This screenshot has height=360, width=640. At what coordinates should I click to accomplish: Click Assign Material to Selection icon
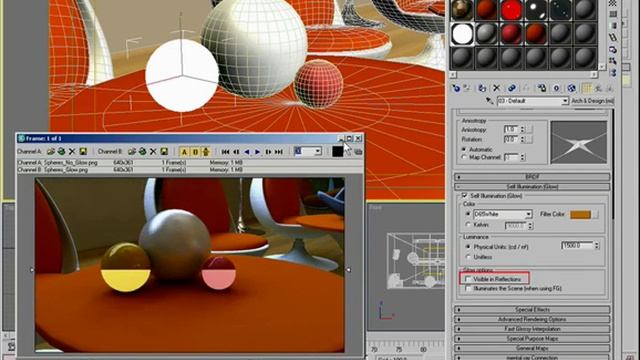[482, 88]
